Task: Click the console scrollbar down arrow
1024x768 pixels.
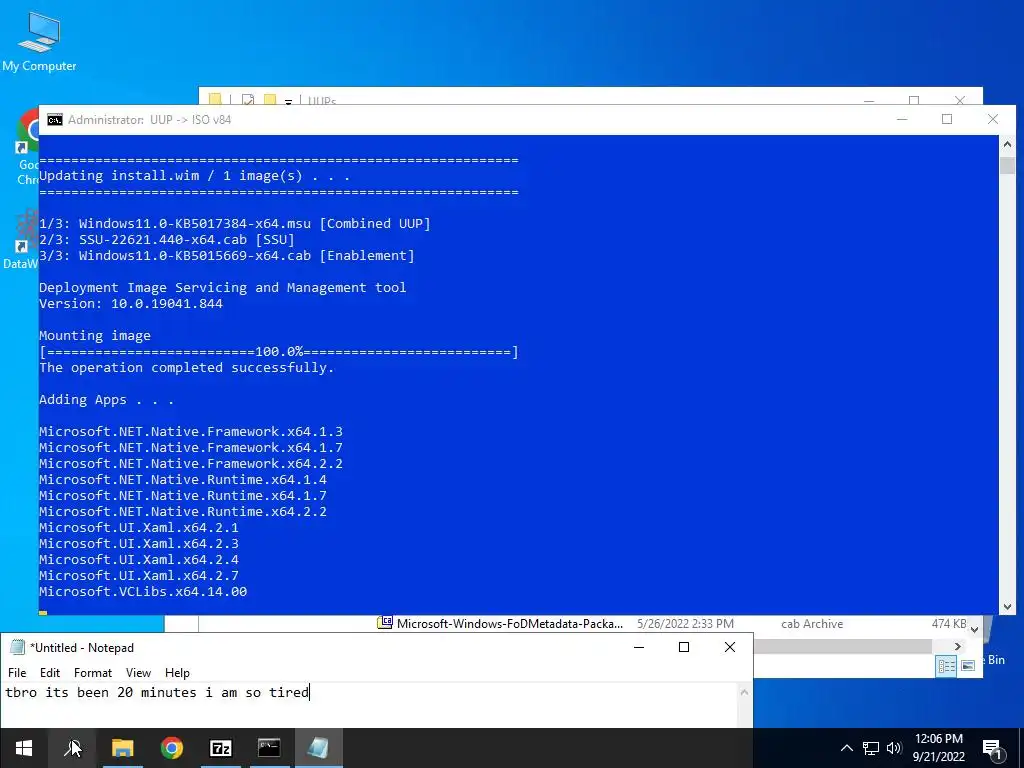Action: pos(1007,606)
